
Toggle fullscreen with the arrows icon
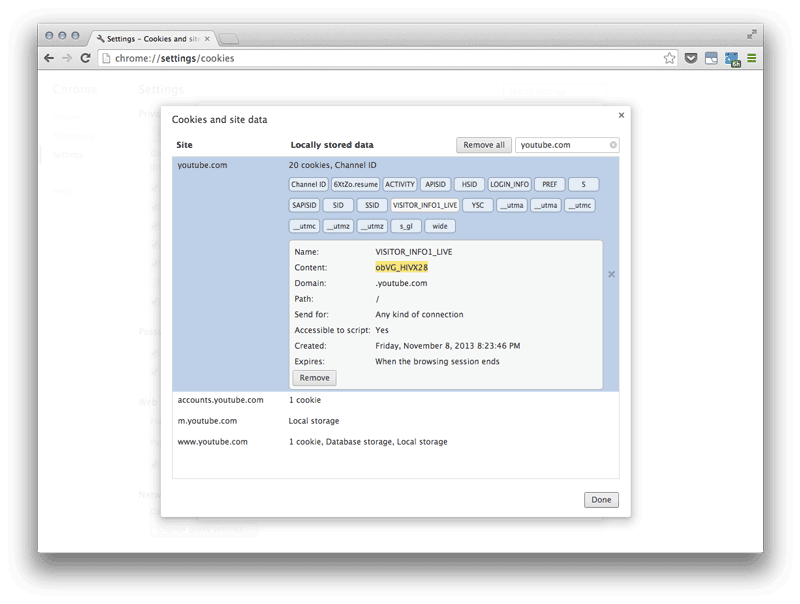[x=752, y=35]
